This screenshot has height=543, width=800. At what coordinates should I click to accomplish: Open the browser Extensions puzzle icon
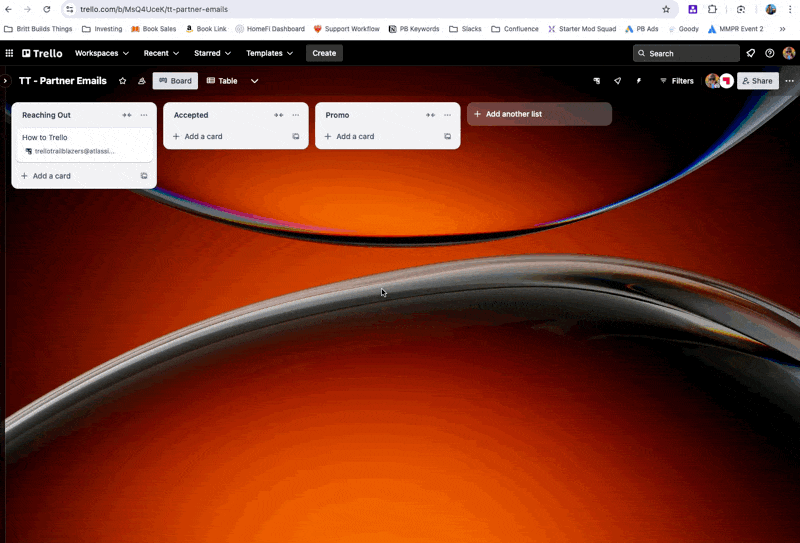click(x=712, y=9)
